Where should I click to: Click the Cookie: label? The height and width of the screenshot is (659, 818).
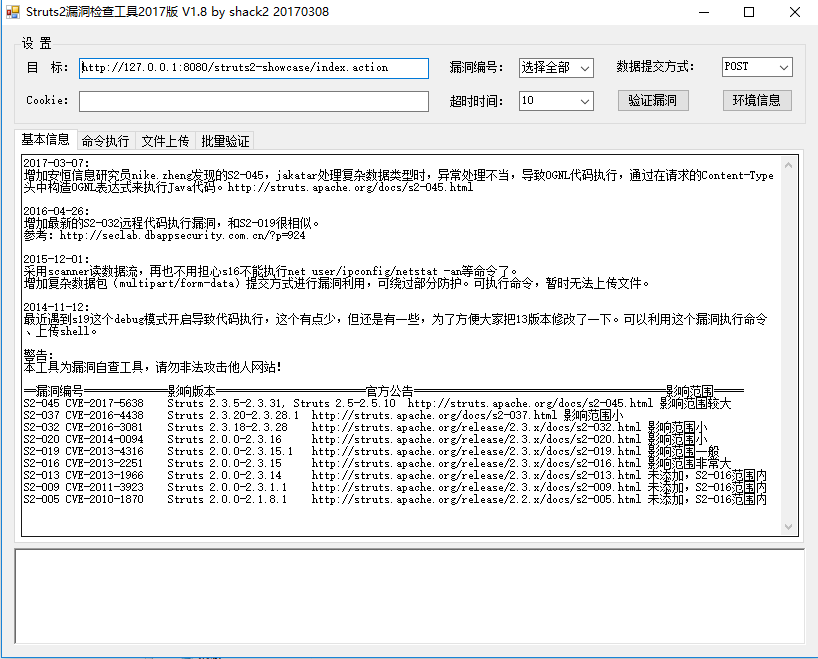[47, 100]
